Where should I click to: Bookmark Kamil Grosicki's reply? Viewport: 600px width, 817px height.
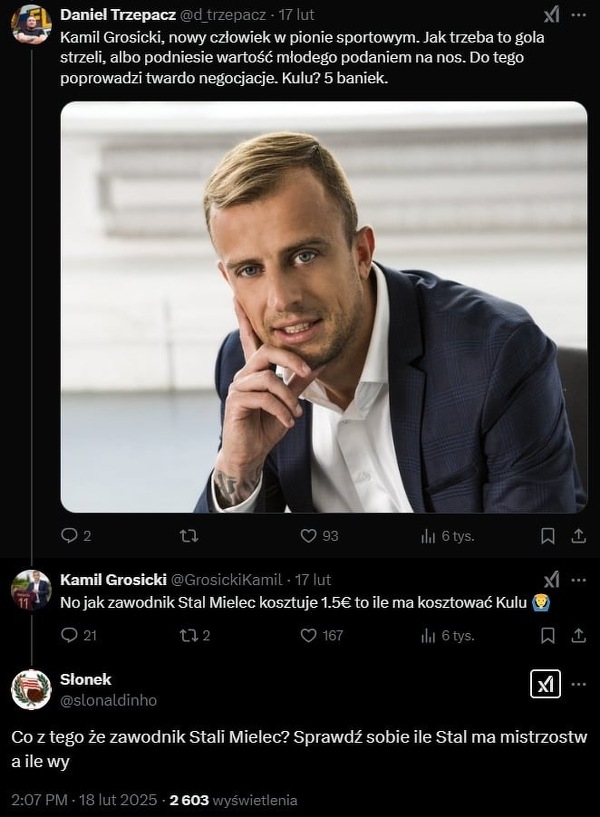click(x=548, y=635)
